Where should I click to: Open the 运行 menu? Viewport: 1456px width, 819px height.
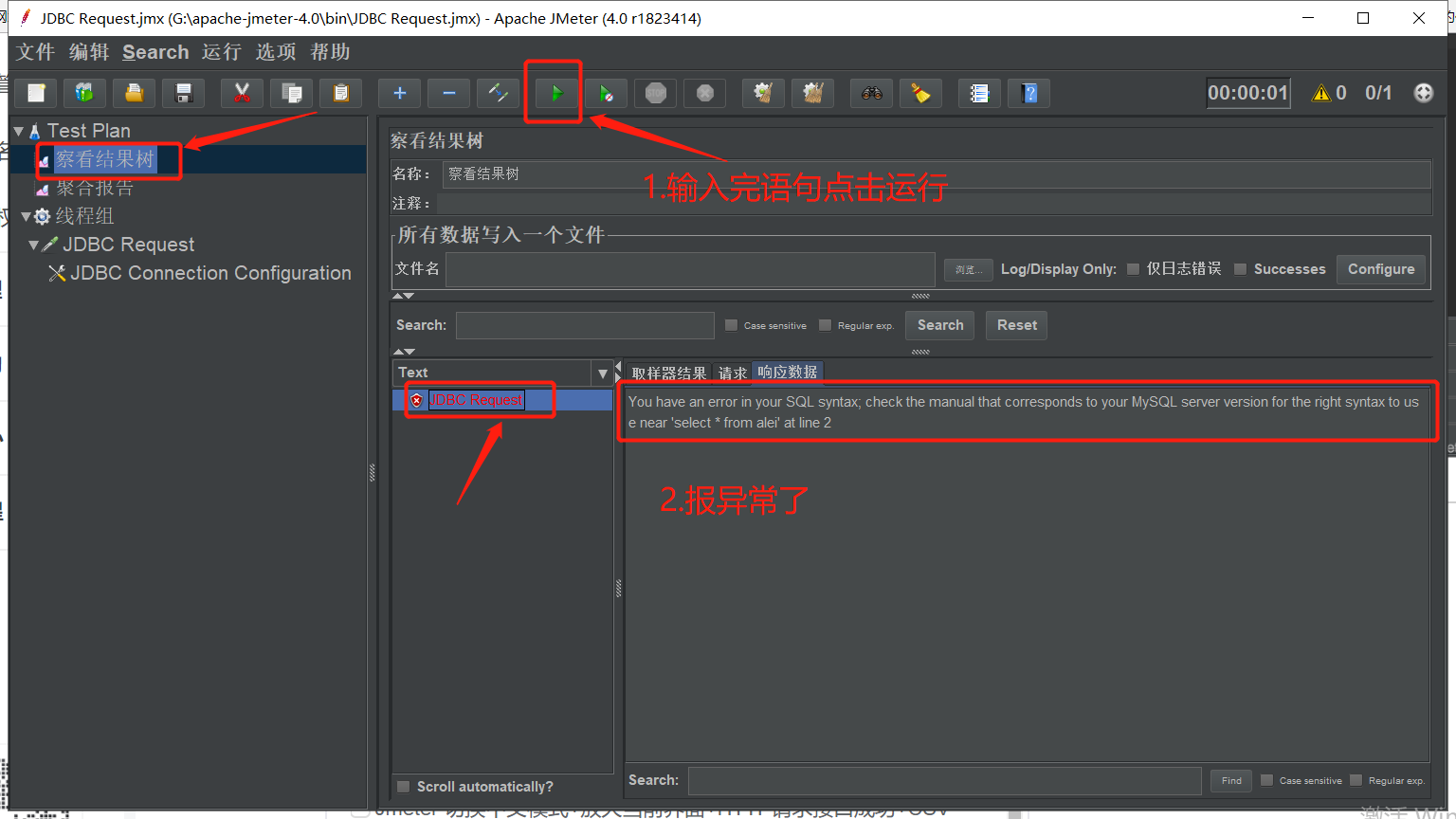(221, 52)
